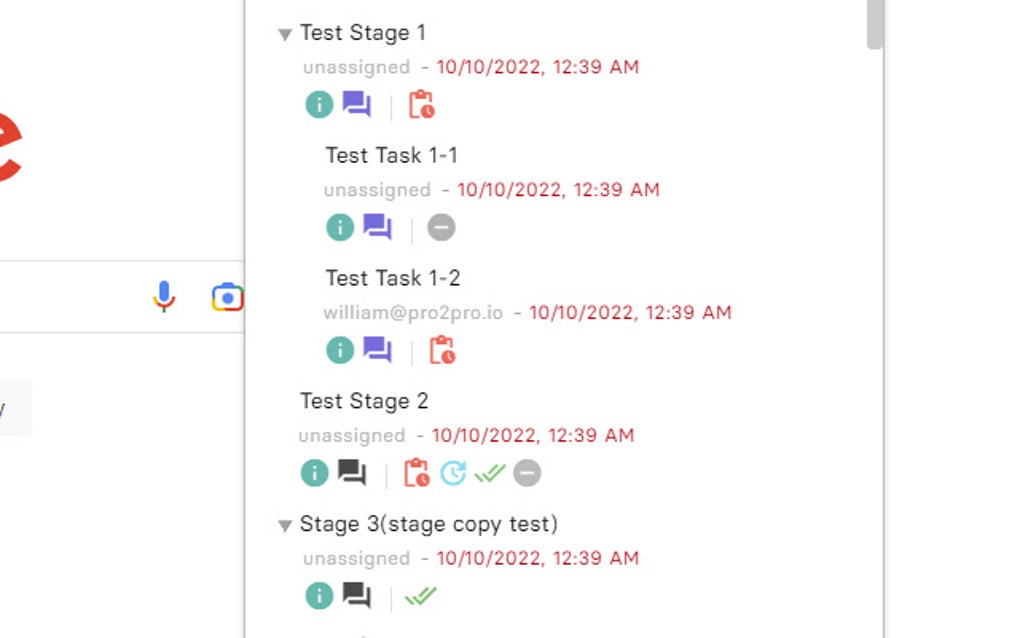Toggle the green checkmarks under Stage 3
This screenshot has width=1020, height=638.
(x=421, y=595)
